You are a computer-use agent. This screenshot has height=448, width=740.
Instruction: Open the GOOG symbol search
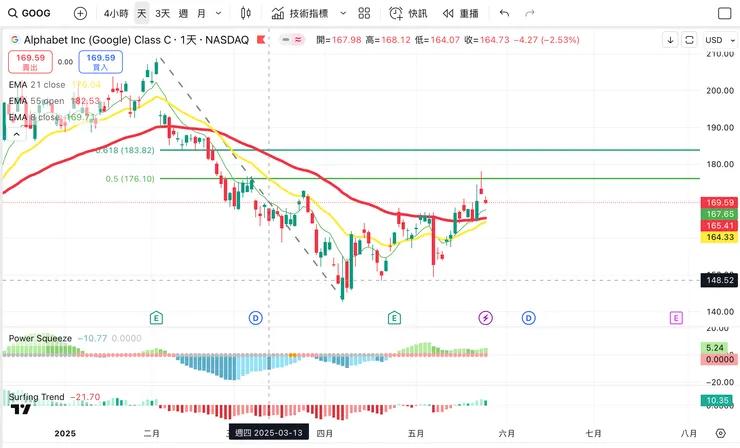click(x=30, y=13)
